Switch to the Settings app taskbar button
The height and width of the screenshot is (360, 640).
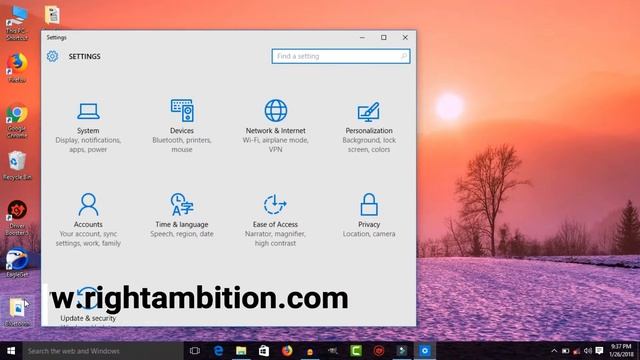424,351
